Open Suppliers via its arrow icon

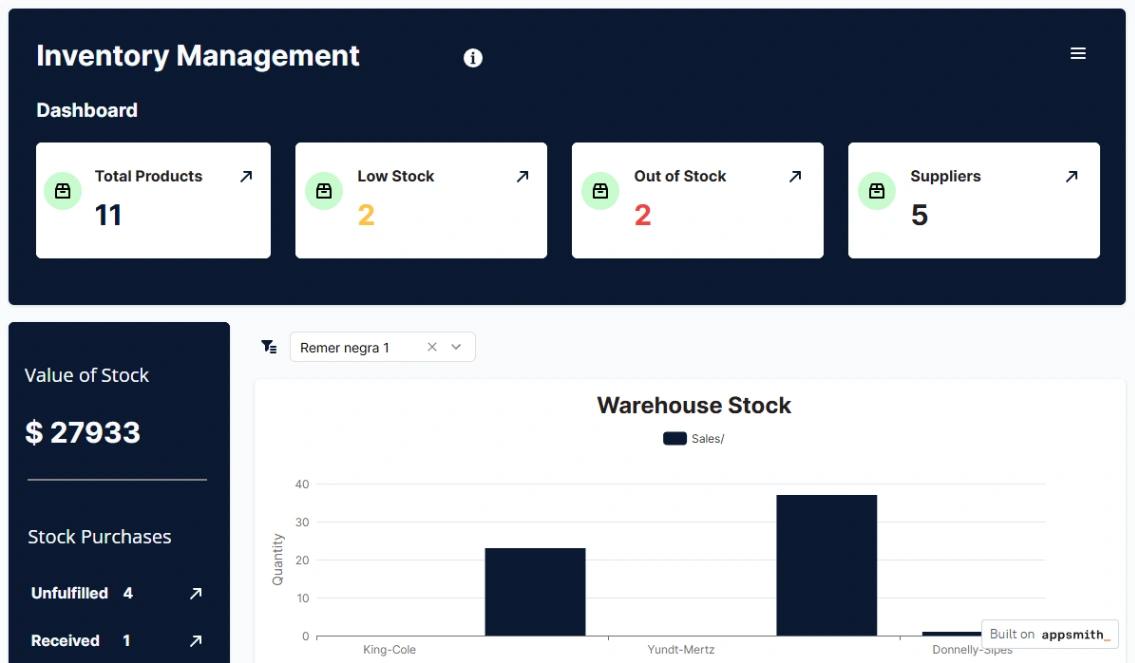tap(1071, 176)
